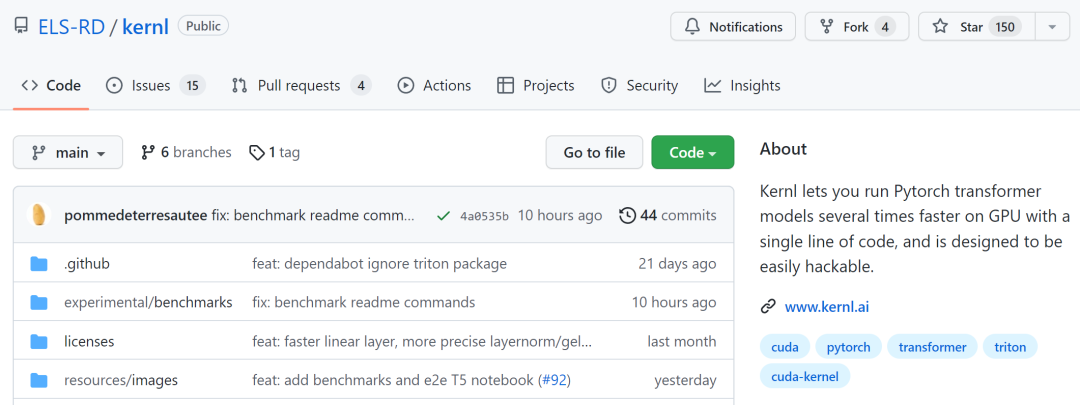Click the licenses folder icon
Viewport: 1080px width, 405px height.
tap(39, 342)
